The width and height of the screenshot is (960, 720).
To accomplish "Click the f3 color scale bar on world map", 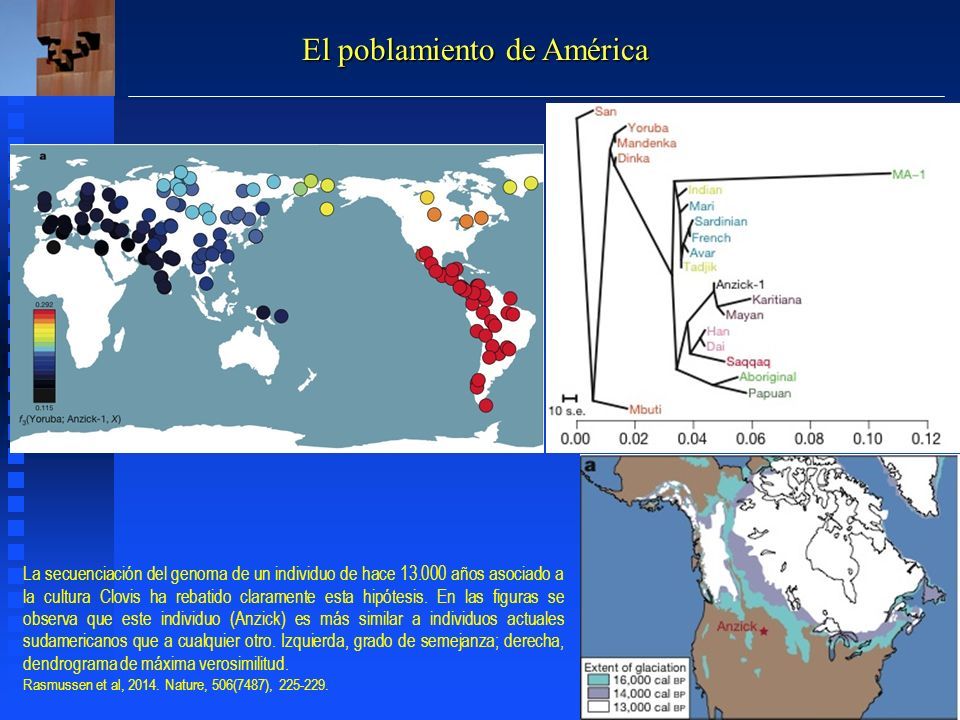I will point(44,356).
